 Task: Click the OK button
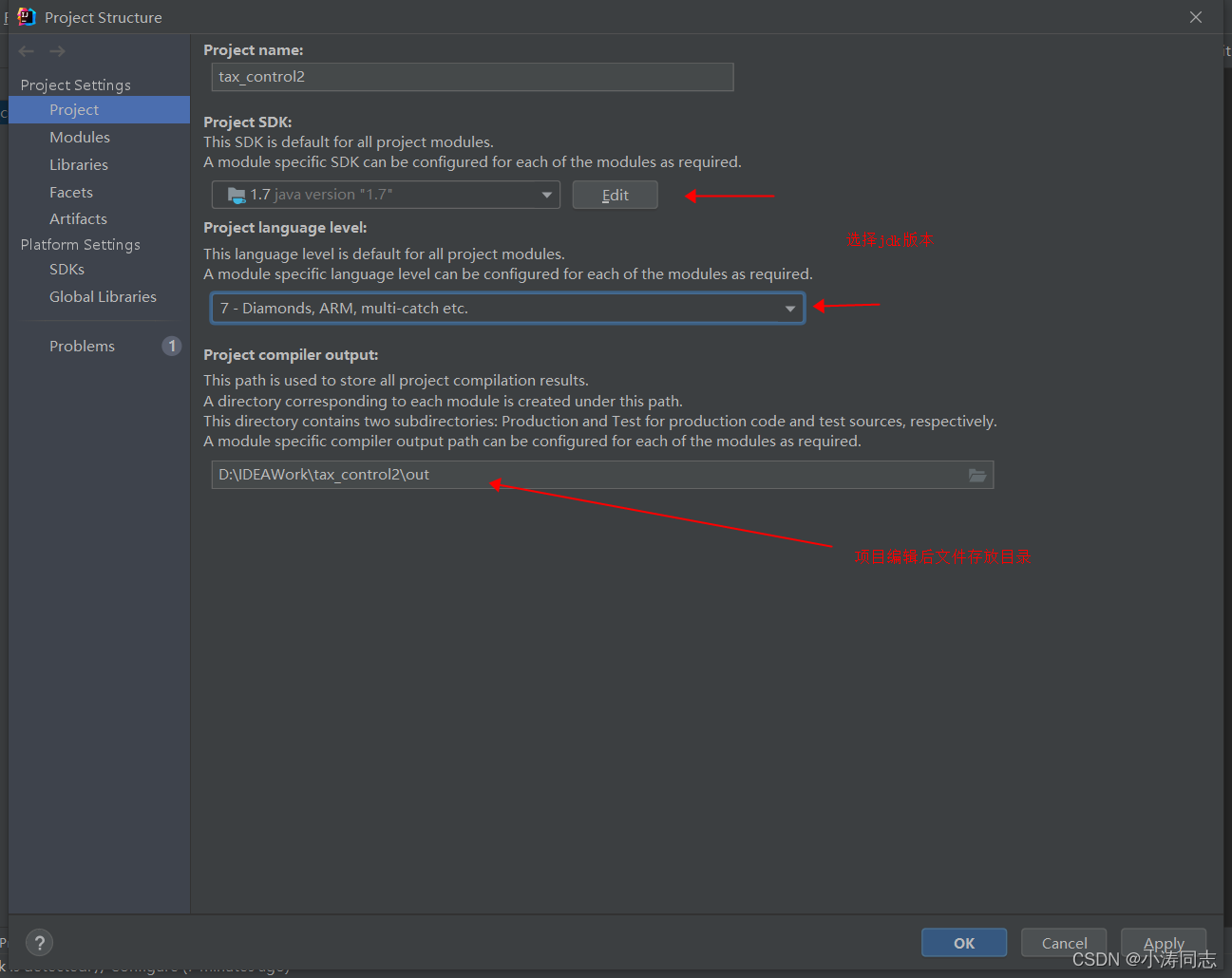click(964, 943)
